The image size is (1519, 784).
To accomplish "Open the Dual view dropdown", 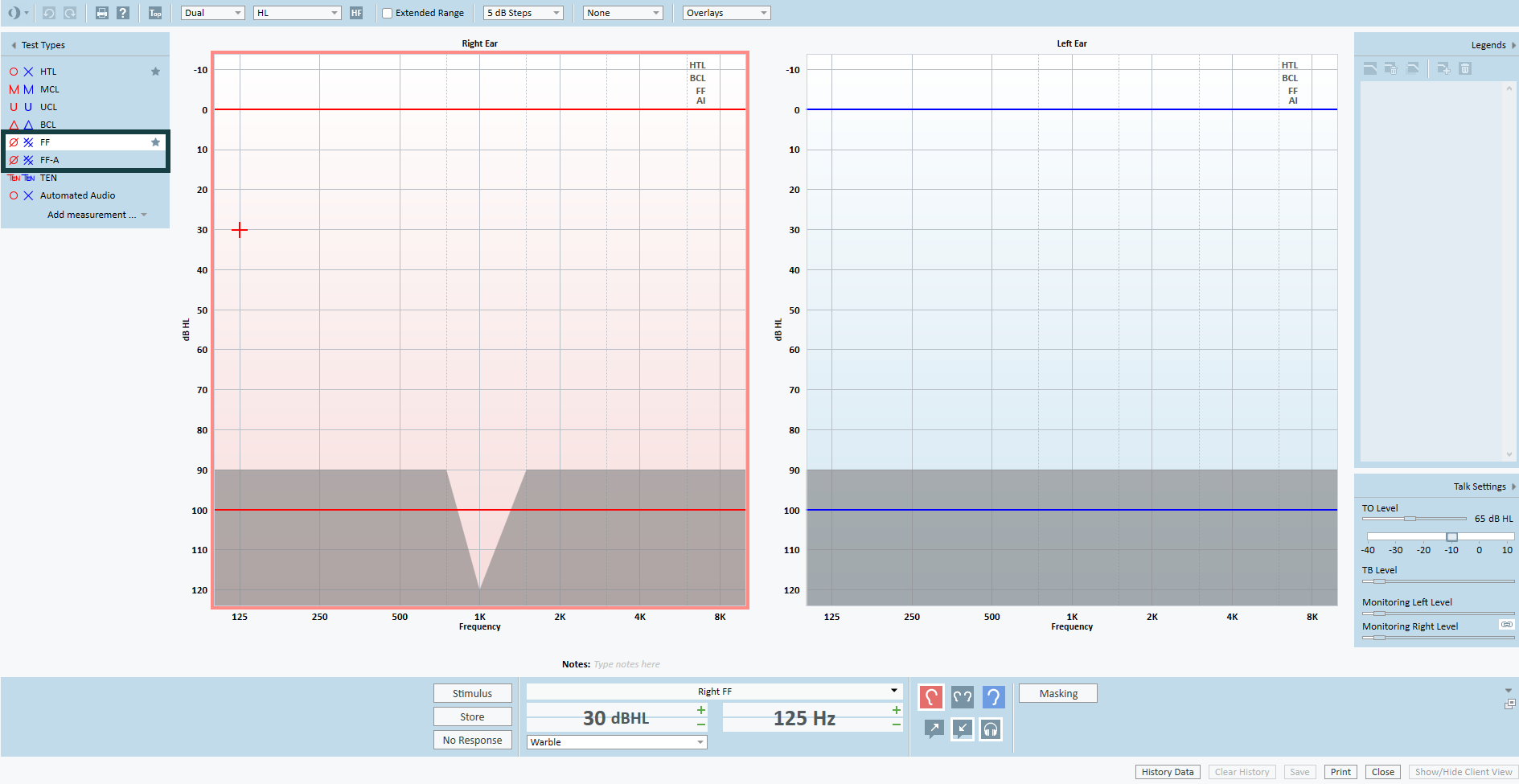I will pyautogui.click(x=212, y=13).
